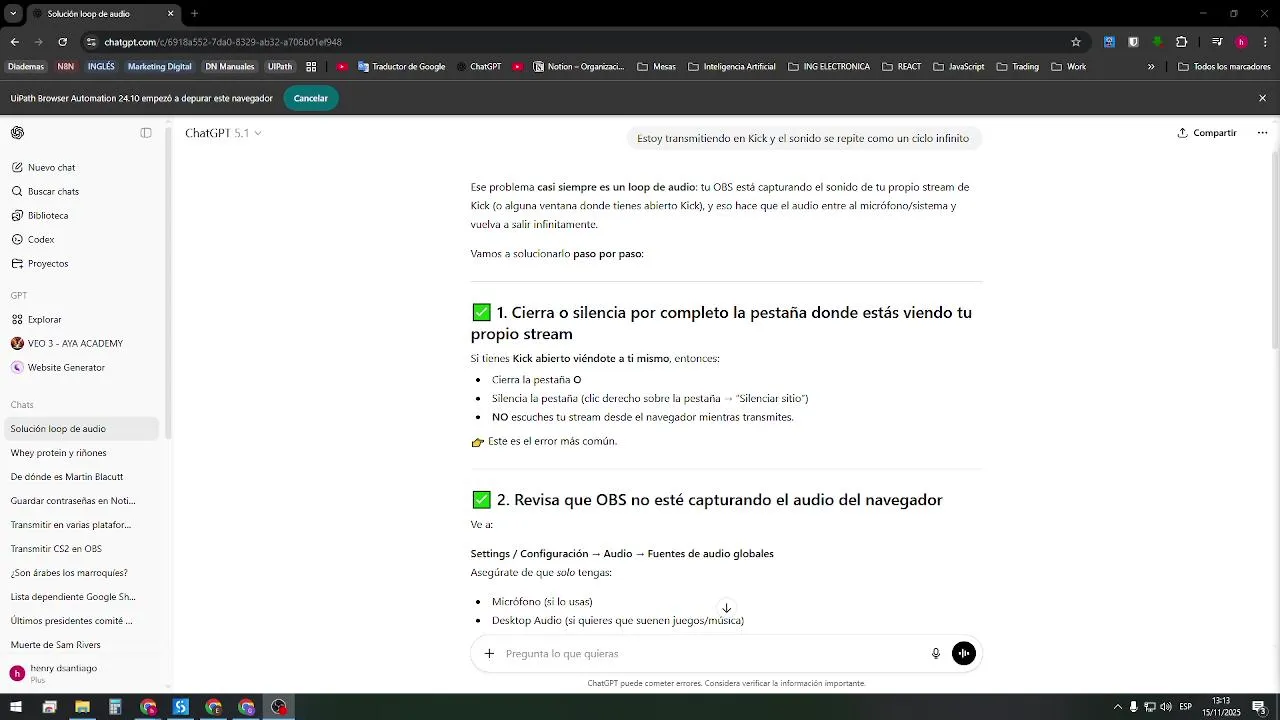
Task: Open the Website Generator GPT
Action: (x=80, y=368)
